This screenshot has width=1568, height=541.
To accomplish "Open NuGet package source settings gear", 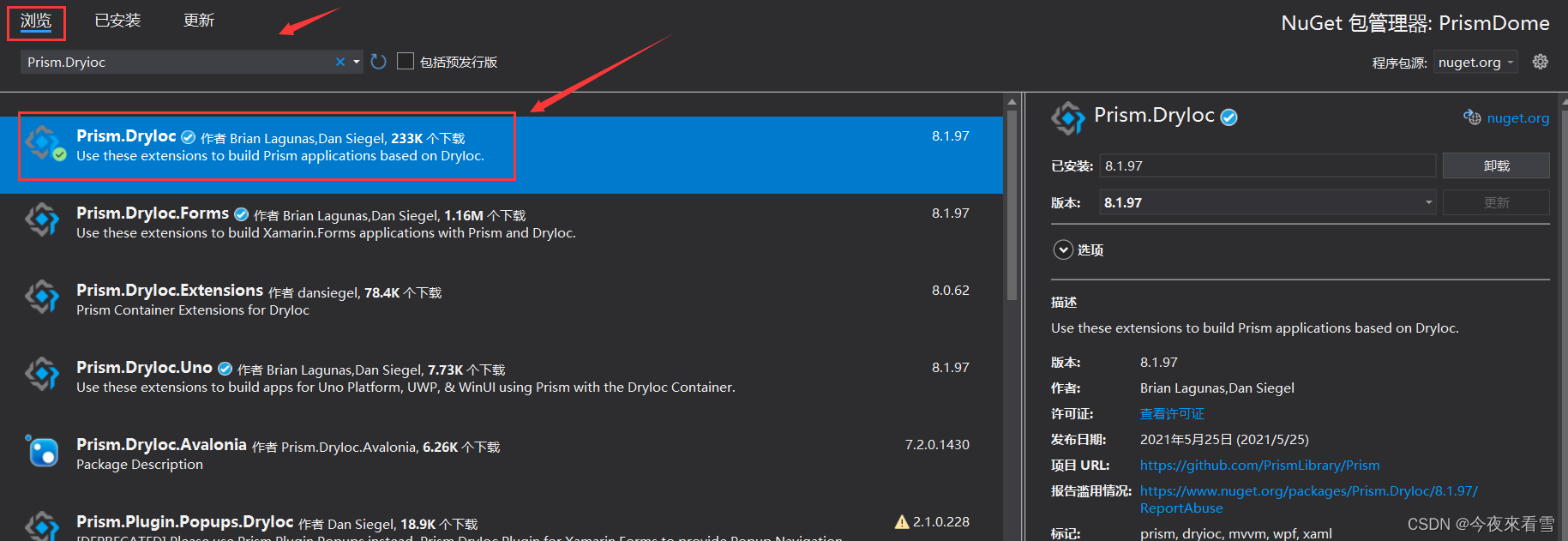I will (1541, 62).
